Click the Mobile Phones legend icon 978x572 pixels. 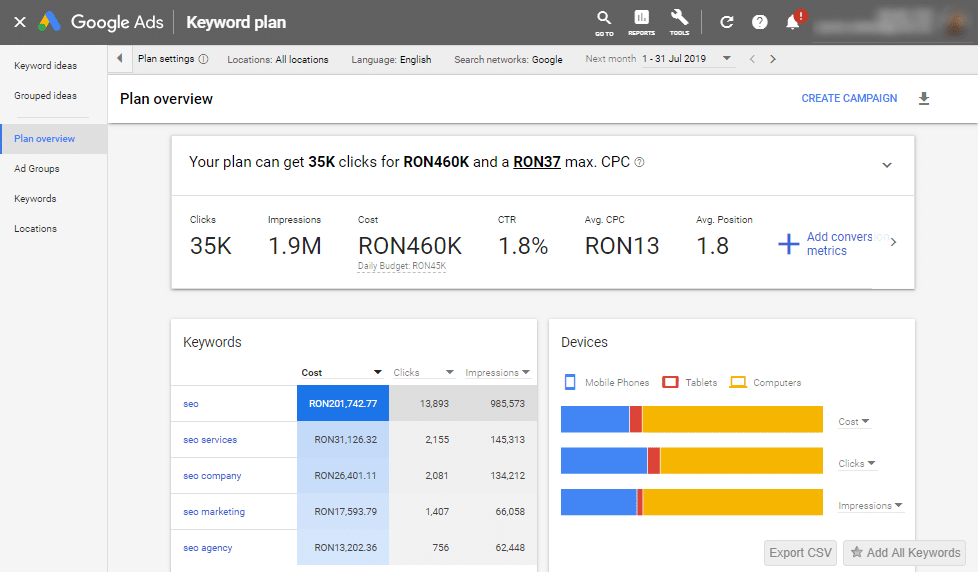click(569, 382)
